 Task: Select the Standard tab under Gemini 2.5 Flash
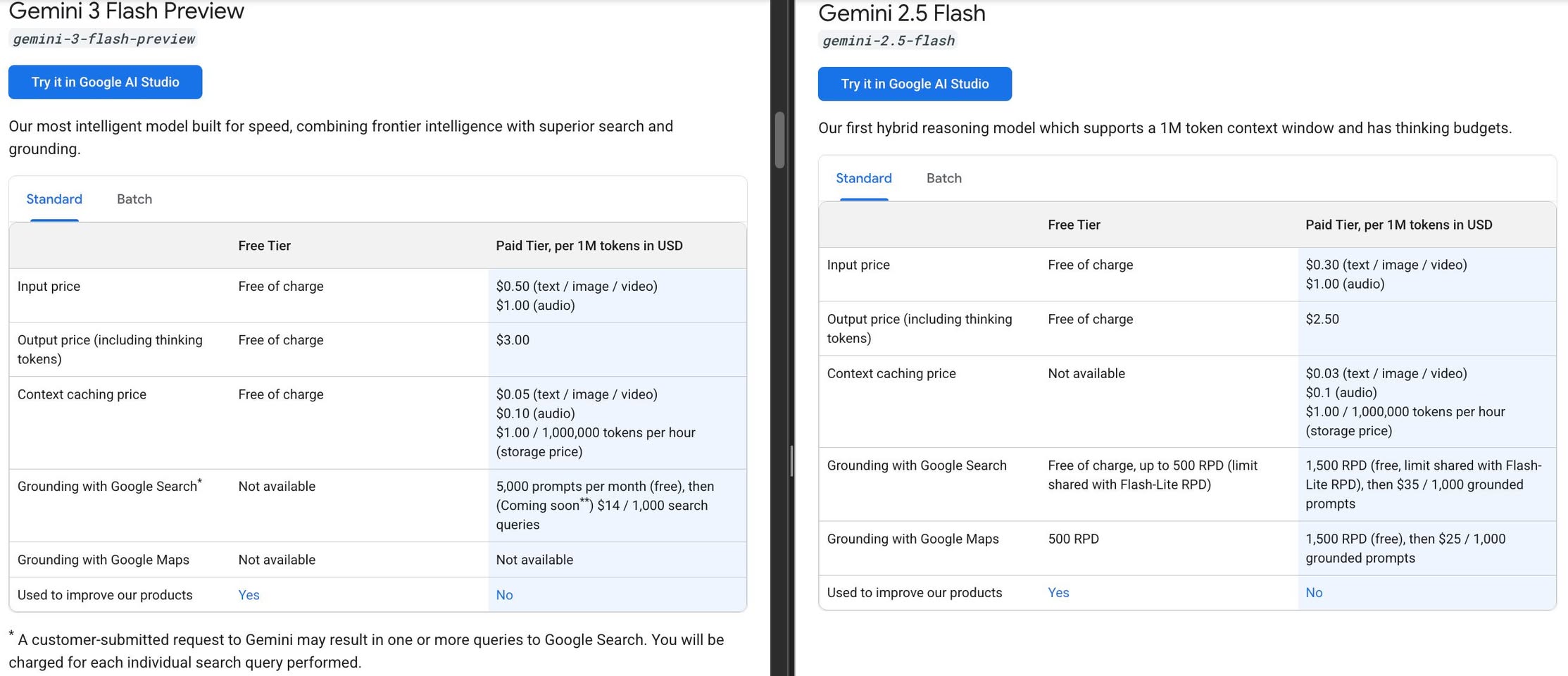click(x=863, y=178)
